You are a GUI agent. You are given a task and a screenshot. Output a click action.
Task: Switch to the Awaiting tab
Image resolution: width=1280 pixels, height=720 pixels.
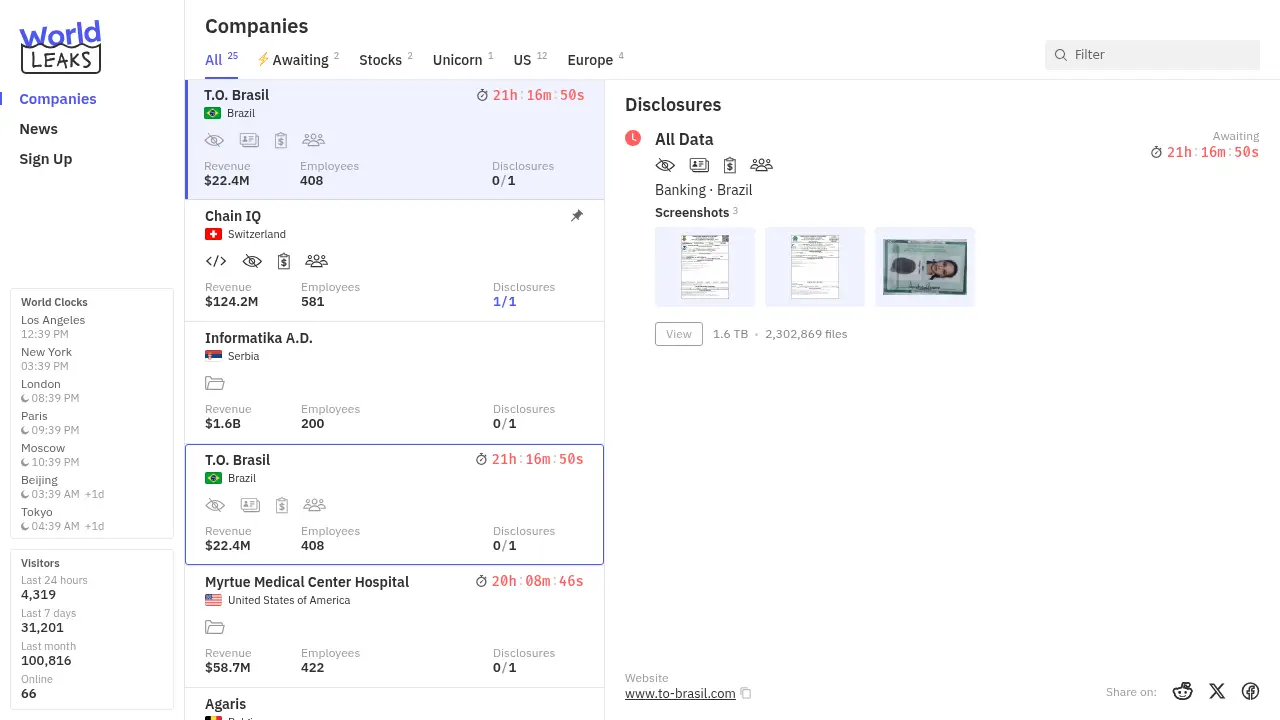[x=299, y=60]
